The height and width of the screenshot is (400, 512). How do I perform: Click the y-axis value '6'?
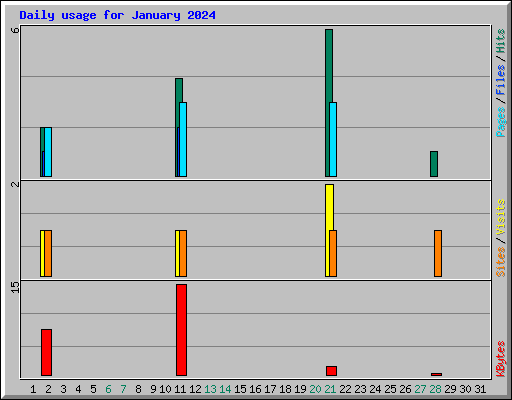(15, 30)
